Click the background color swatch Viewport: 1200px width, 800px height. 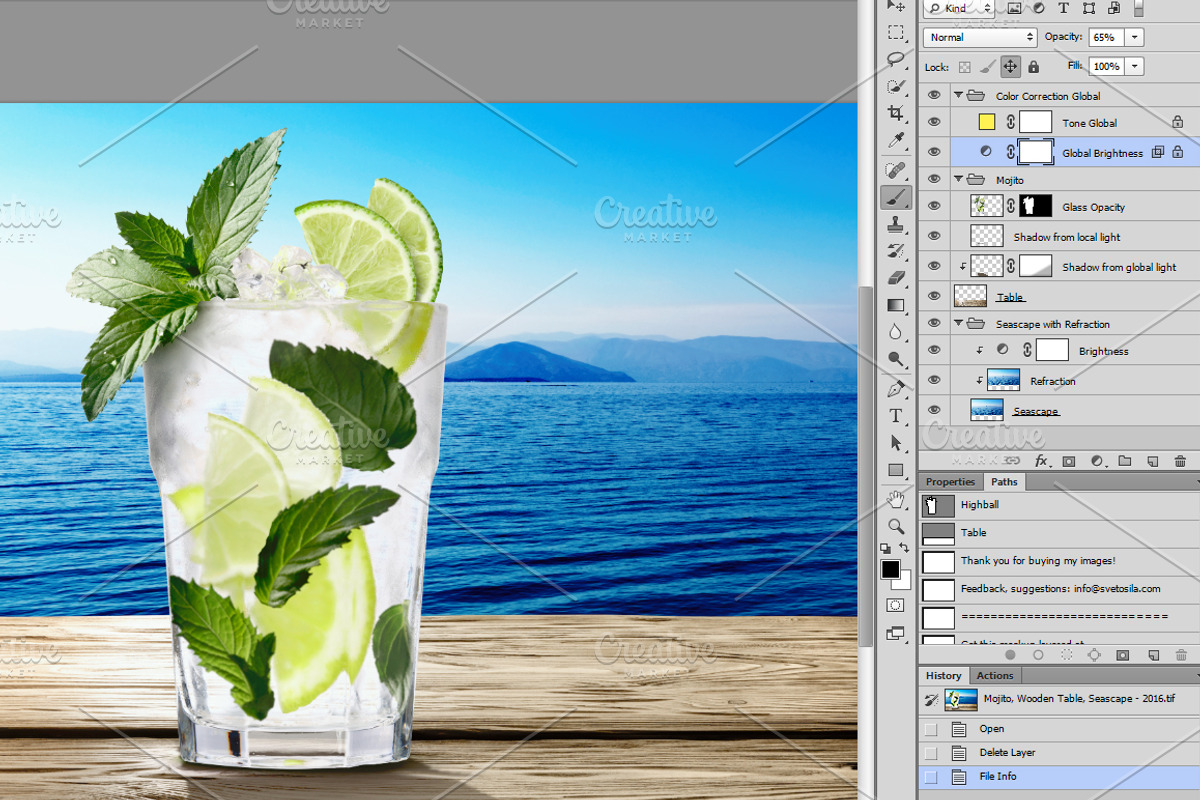(905, 582)
